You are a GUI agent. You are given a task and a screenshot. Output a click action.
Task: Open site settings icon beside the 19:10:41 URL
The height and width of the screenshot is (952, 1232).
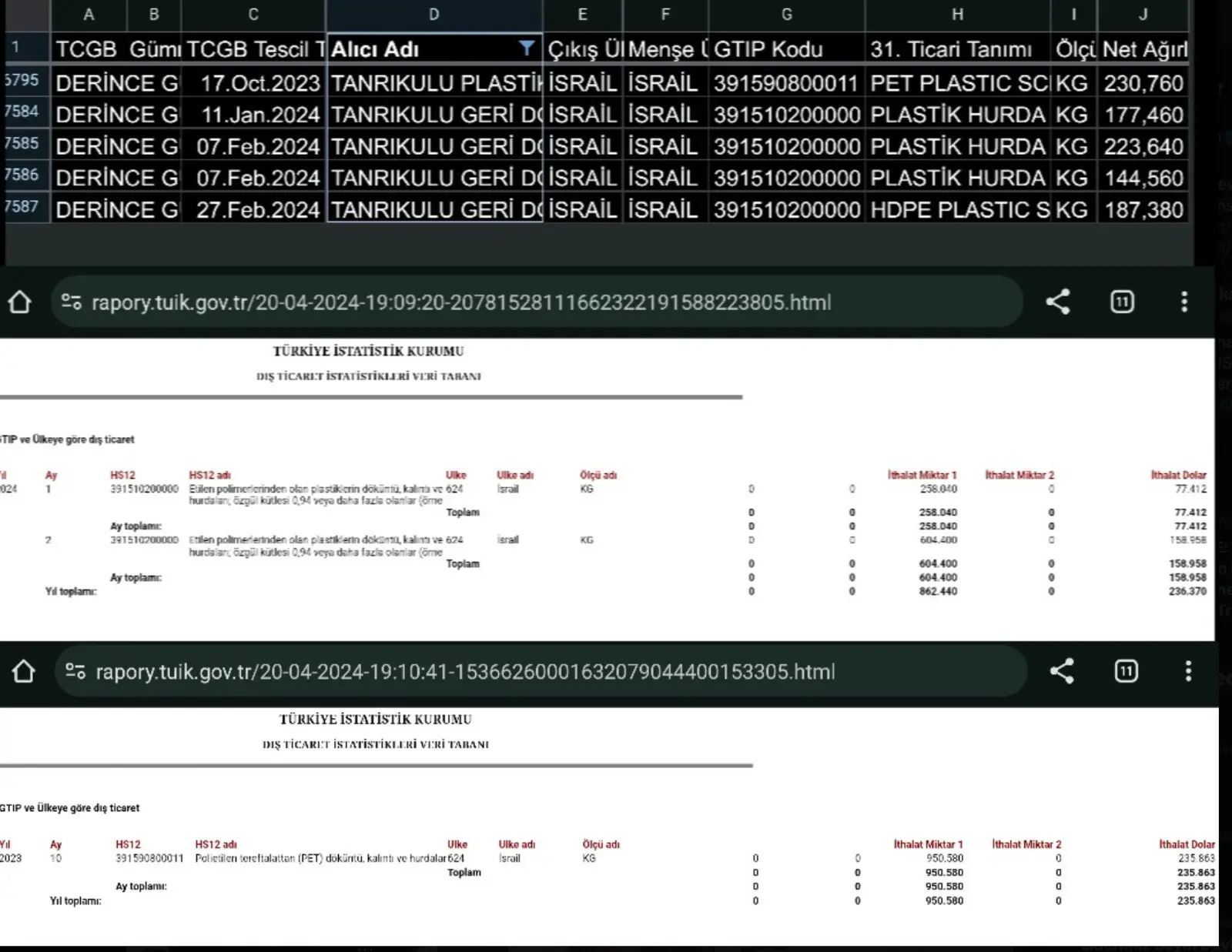click(x=75, y=671)
